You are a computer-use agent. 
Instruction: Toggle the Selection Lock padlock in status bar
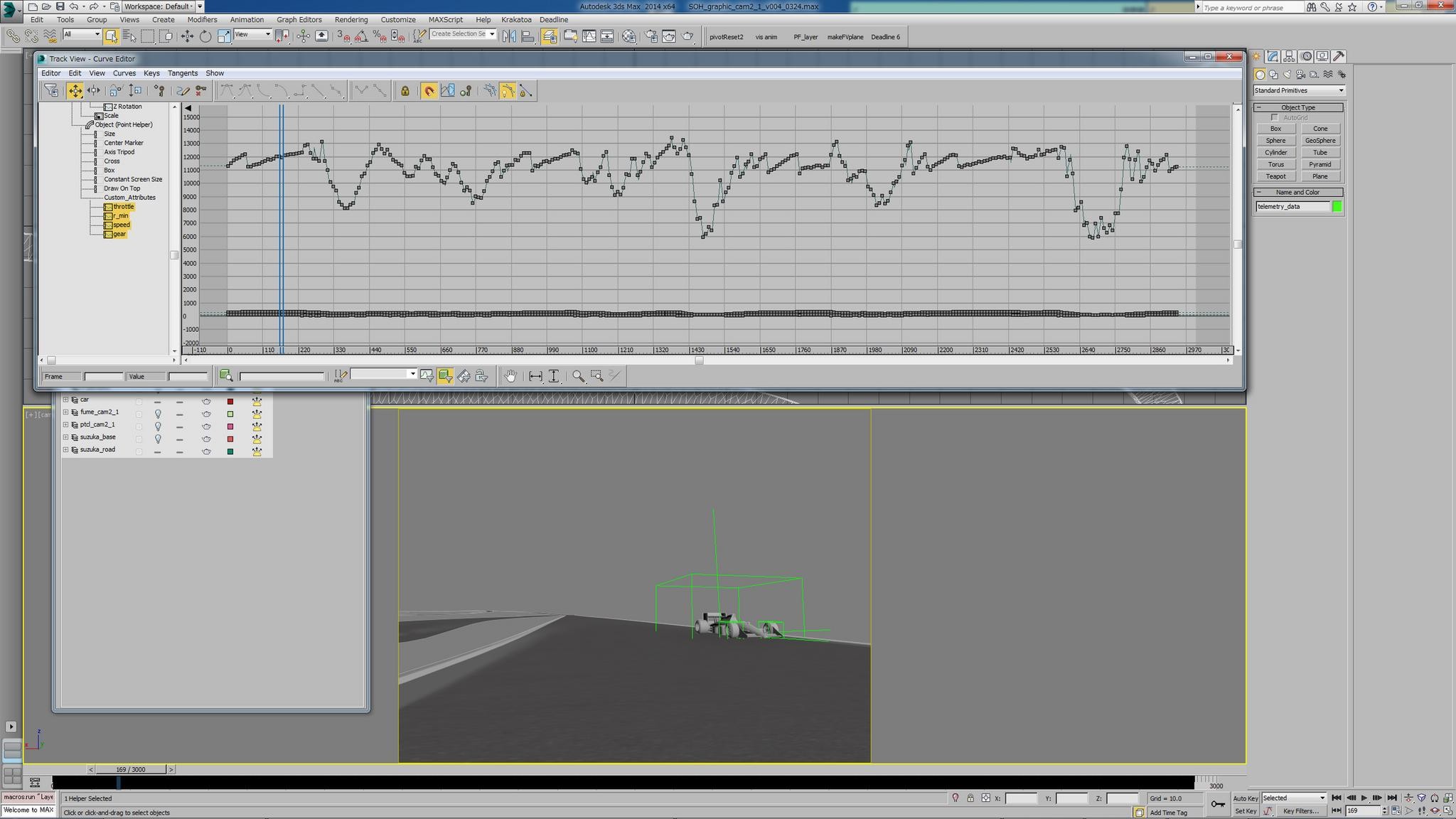pos(970,798)
